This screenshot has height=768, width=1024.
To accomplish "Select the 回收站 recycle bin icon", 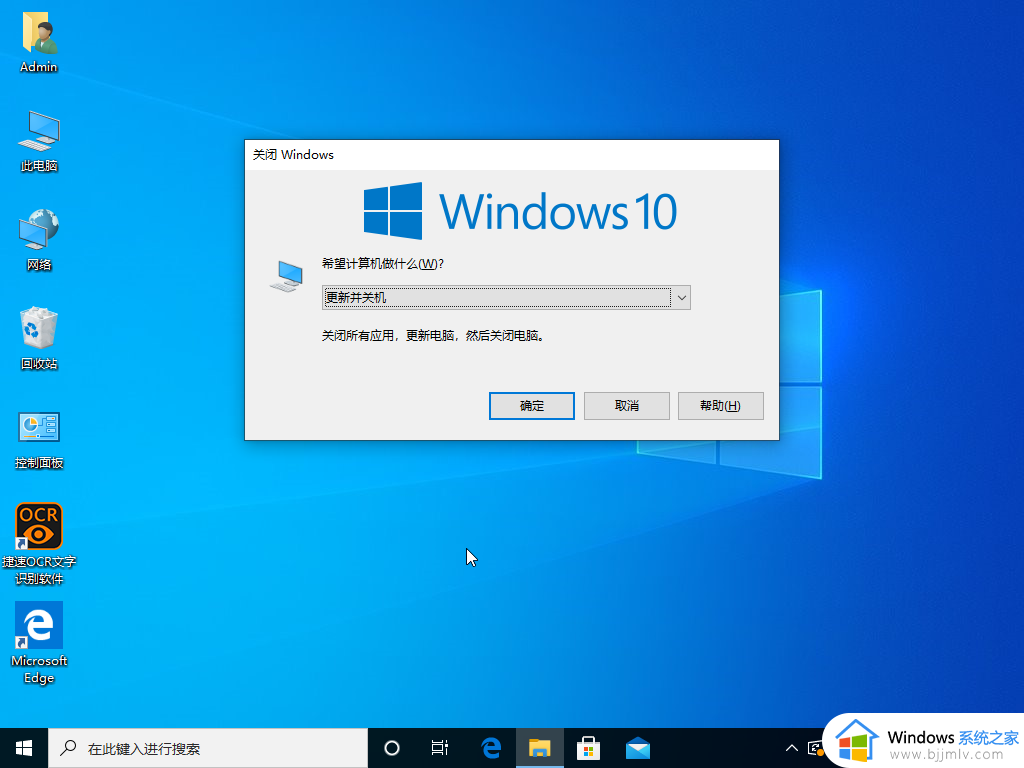I will [x=39, y=338].
